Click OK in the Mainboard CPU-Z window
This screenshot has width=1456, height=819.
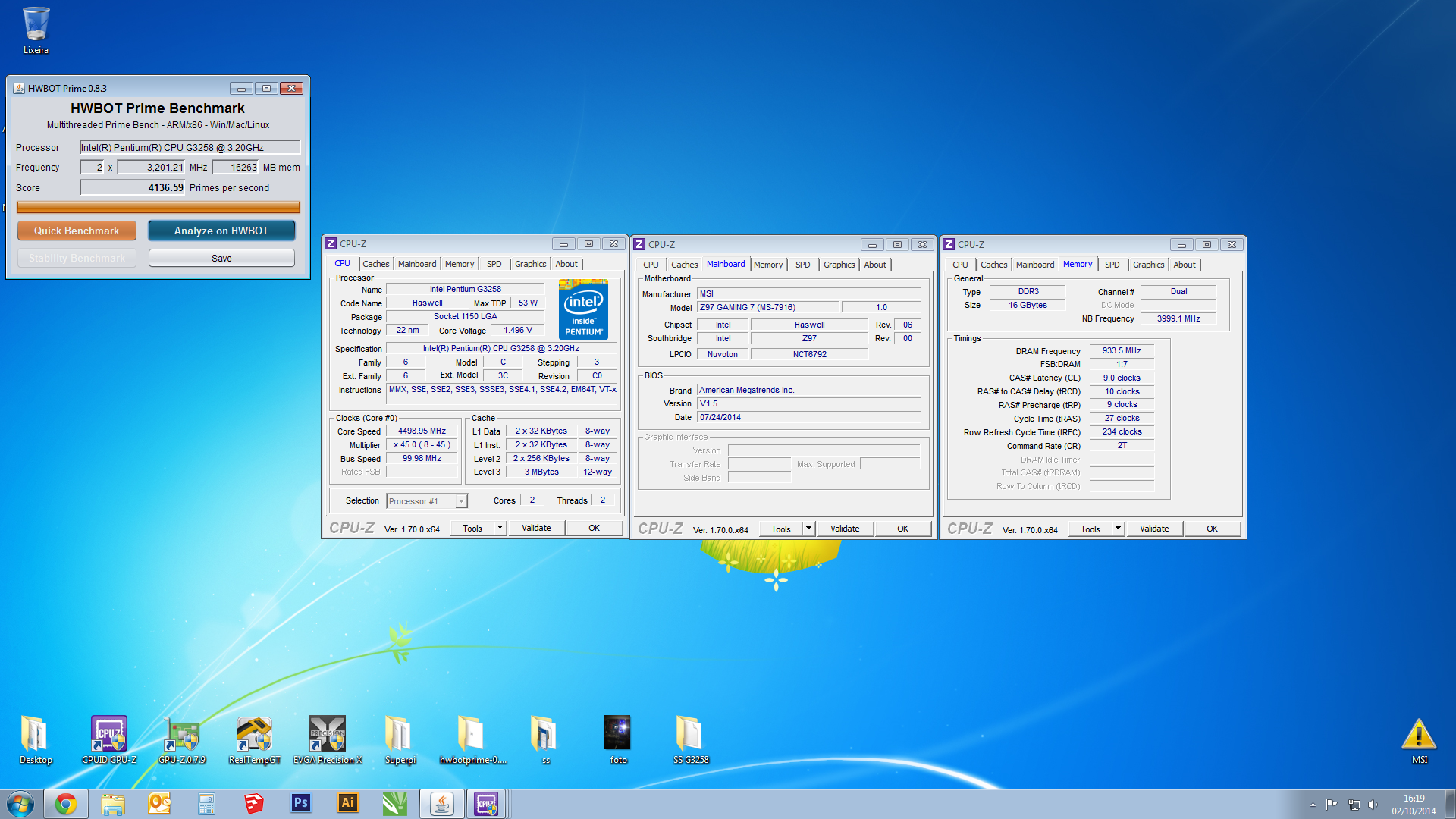point(902,529)
